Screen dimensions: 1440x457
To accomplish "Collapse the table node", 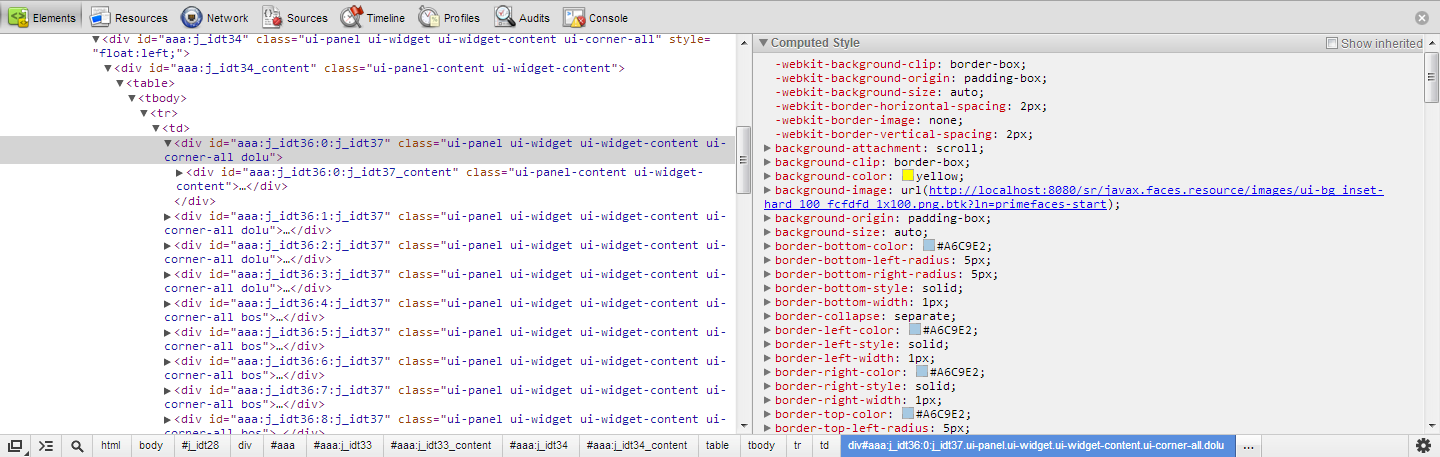I will point(120,83).
